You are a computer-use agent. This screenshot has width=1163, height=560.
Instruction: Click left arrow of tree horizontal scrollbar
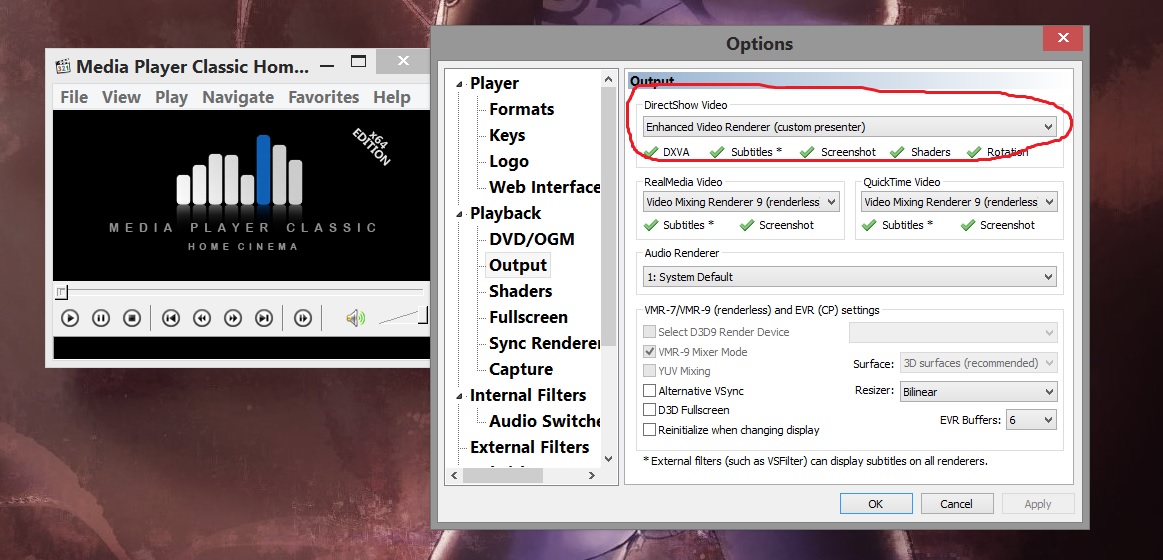pyautogui.click(x=452, y=476)
